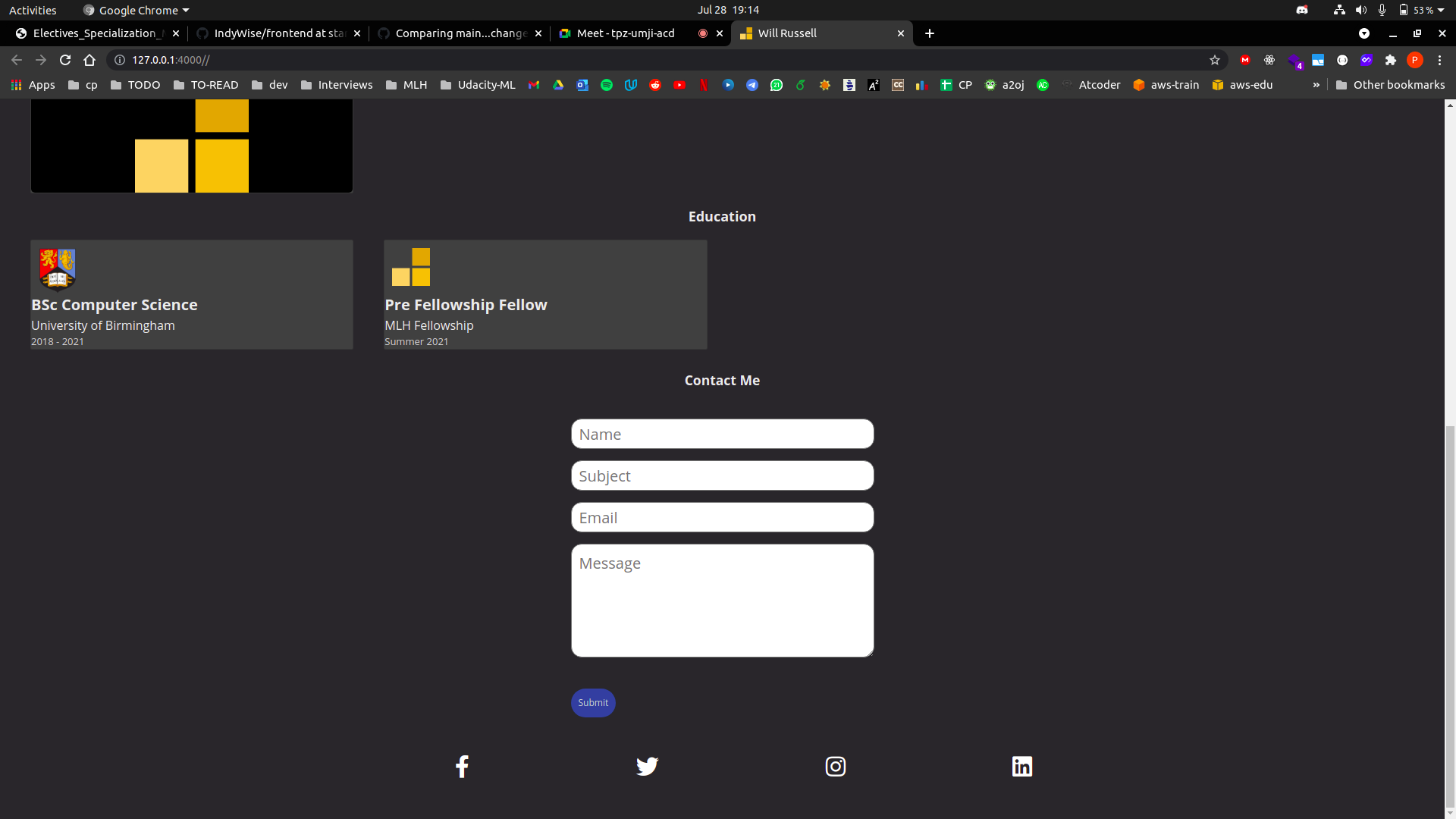Open the YouTube bookmark icon

[x=679, y=85]
